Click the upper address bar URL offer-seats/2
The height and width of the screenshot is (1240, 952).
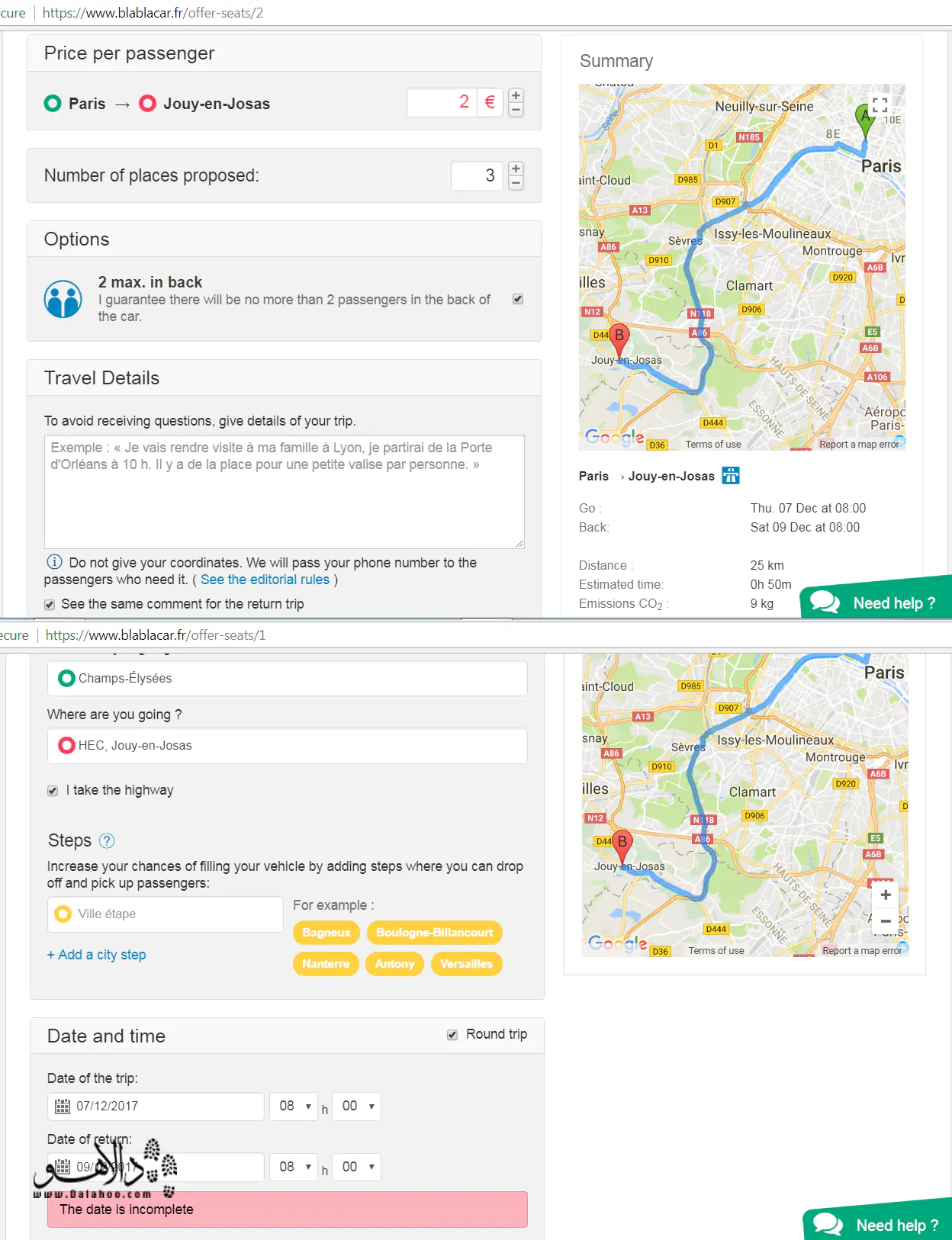point(153,13)
